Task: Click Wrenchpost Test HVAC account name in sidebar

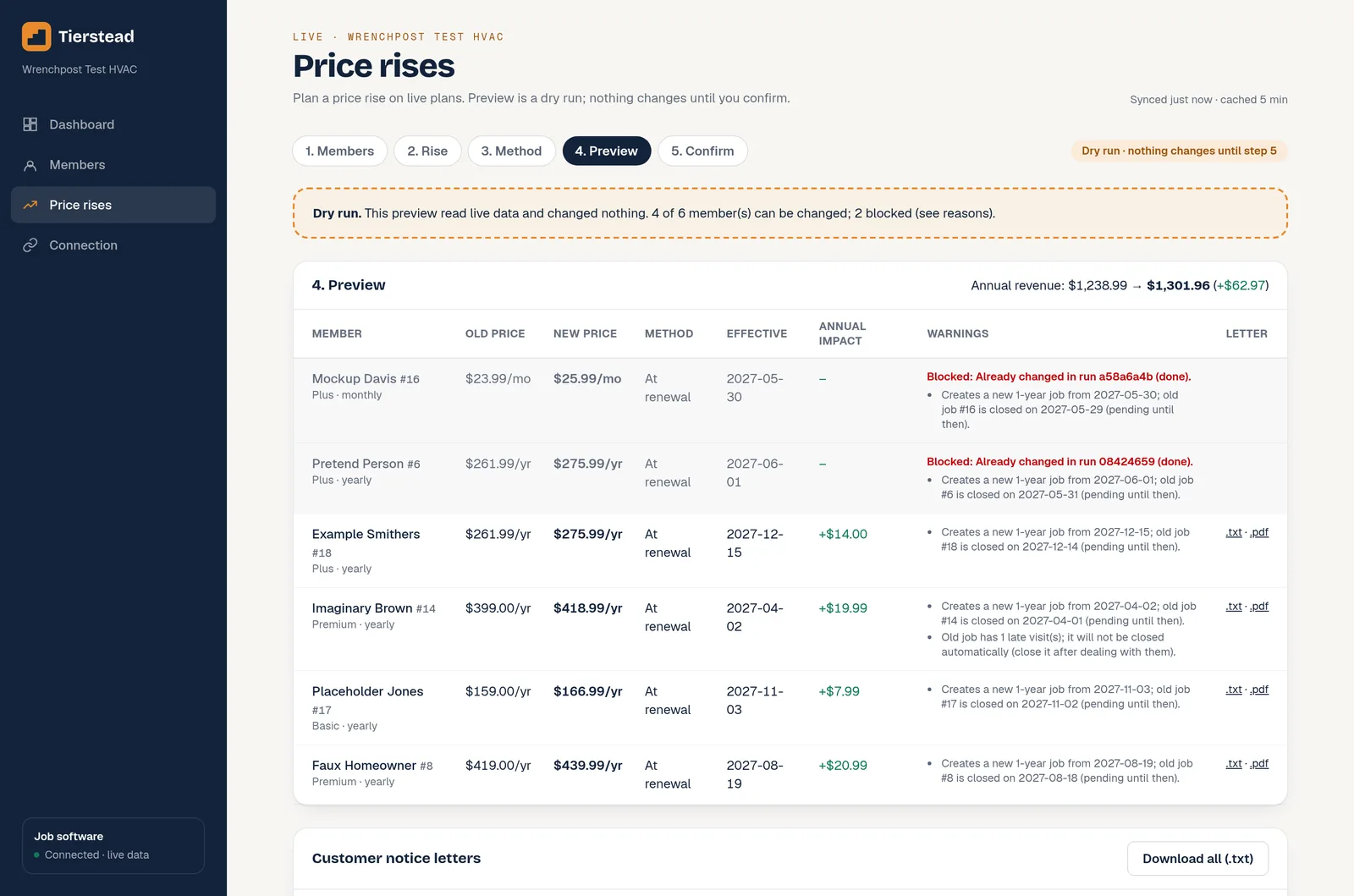Action: pyautogui.click(x=80, y=69)
